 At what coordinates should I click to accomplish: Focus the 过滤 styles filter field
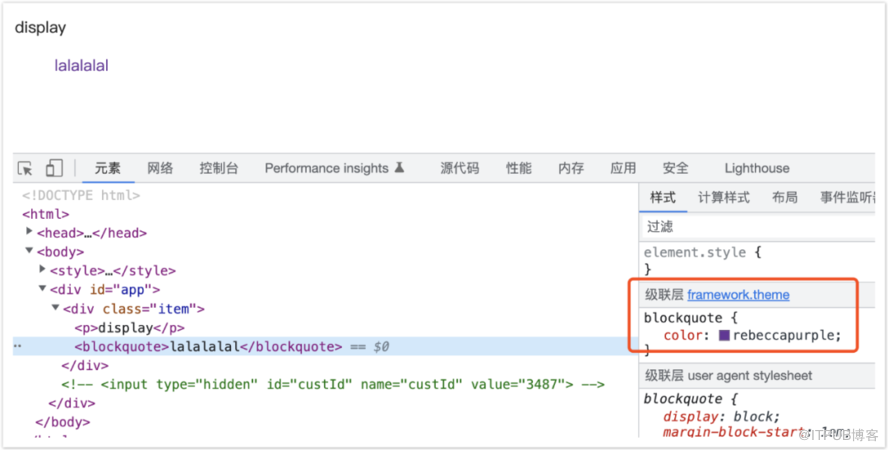(x=758, y=227)
